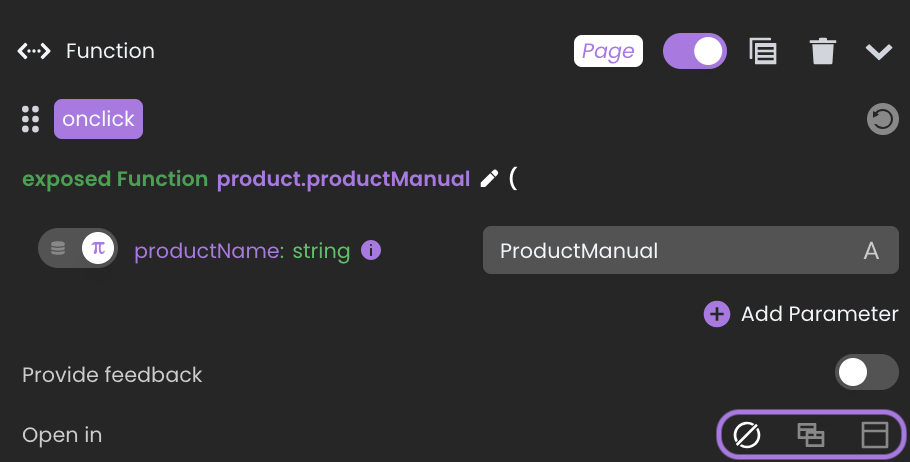Viewport: 910px width, 462px height.
Task: Click the product.productManual function name
Action: (x=343, y=179)
